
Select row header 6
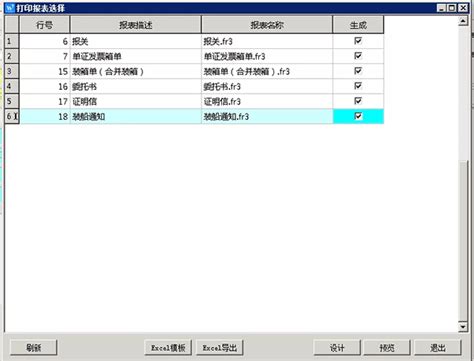click(12, 116)
